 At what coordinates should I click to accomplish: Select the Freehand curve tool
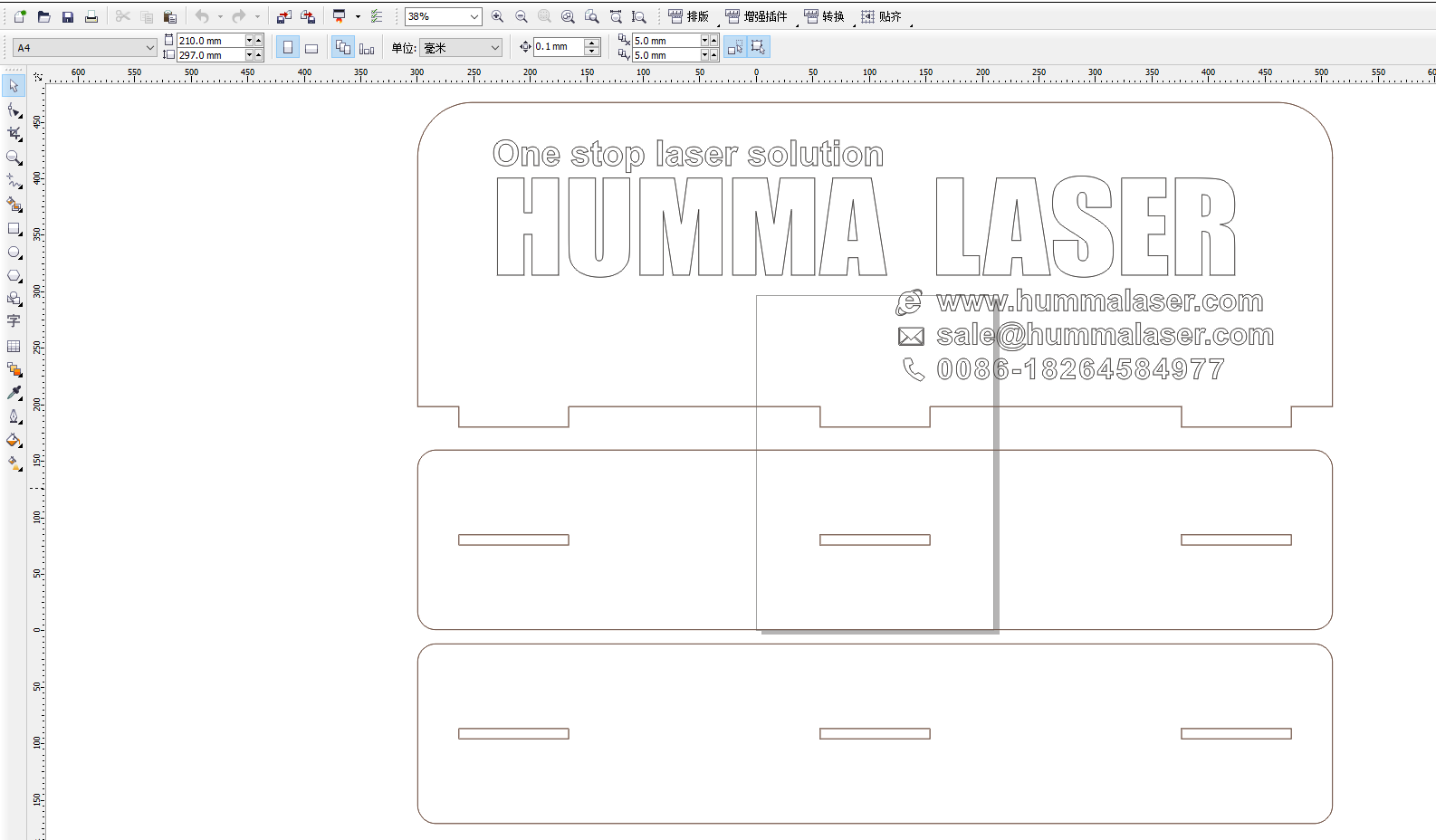(x=14, y=181)
